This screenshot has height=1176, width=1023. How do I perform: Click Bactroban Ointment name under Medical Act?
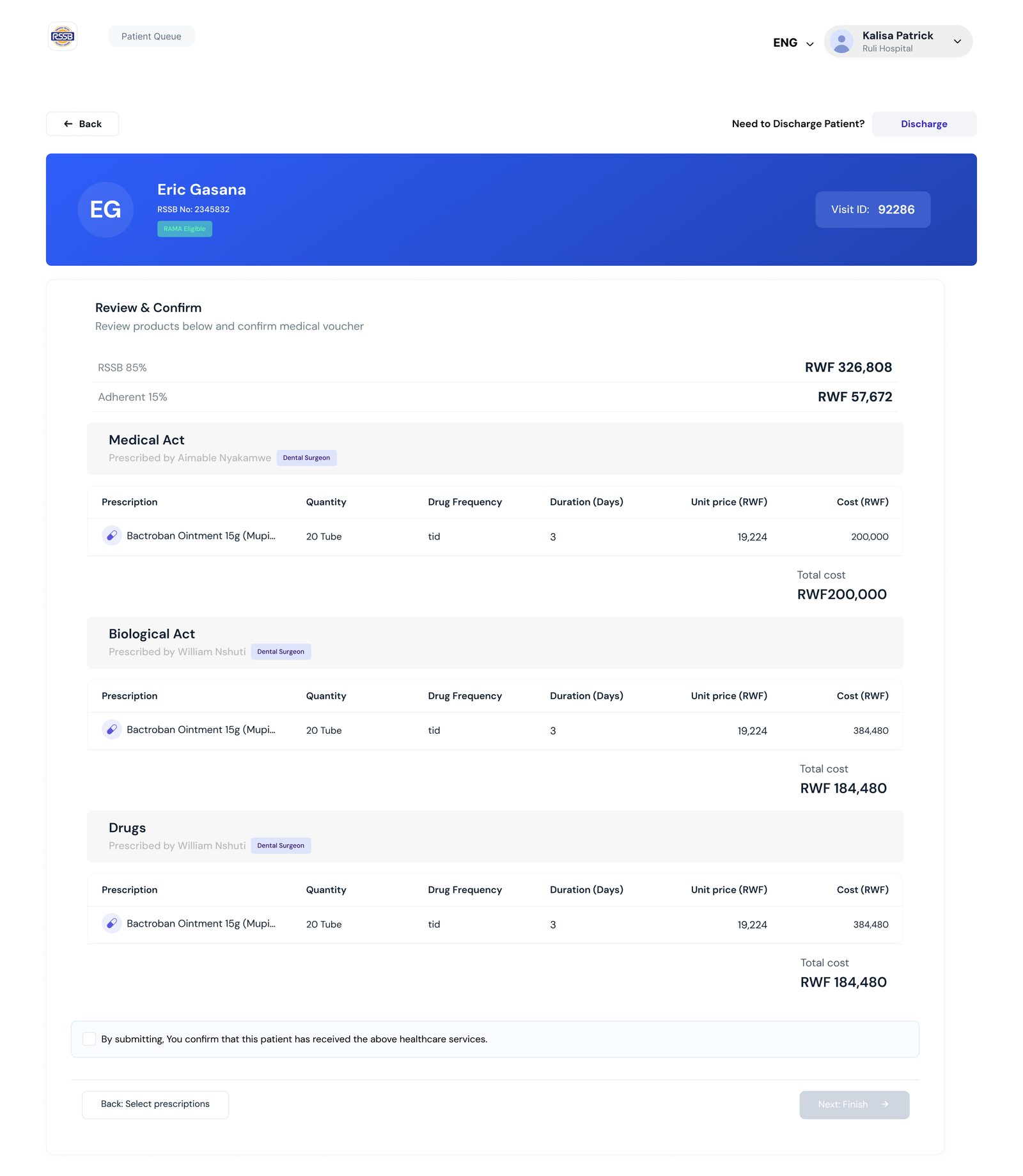point(201,536)
